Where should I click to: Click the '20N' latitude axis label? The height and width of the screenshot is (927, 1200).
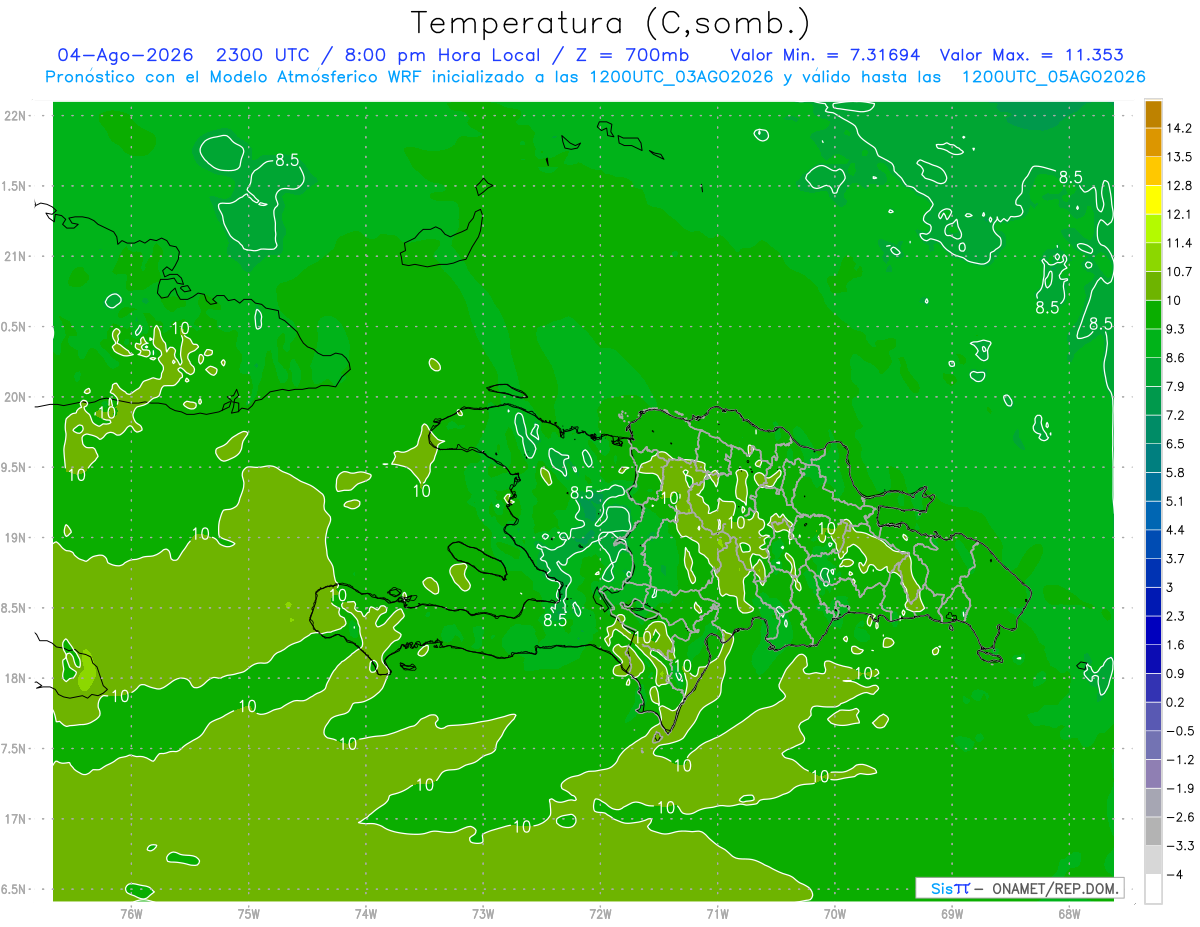coord(16,397)
